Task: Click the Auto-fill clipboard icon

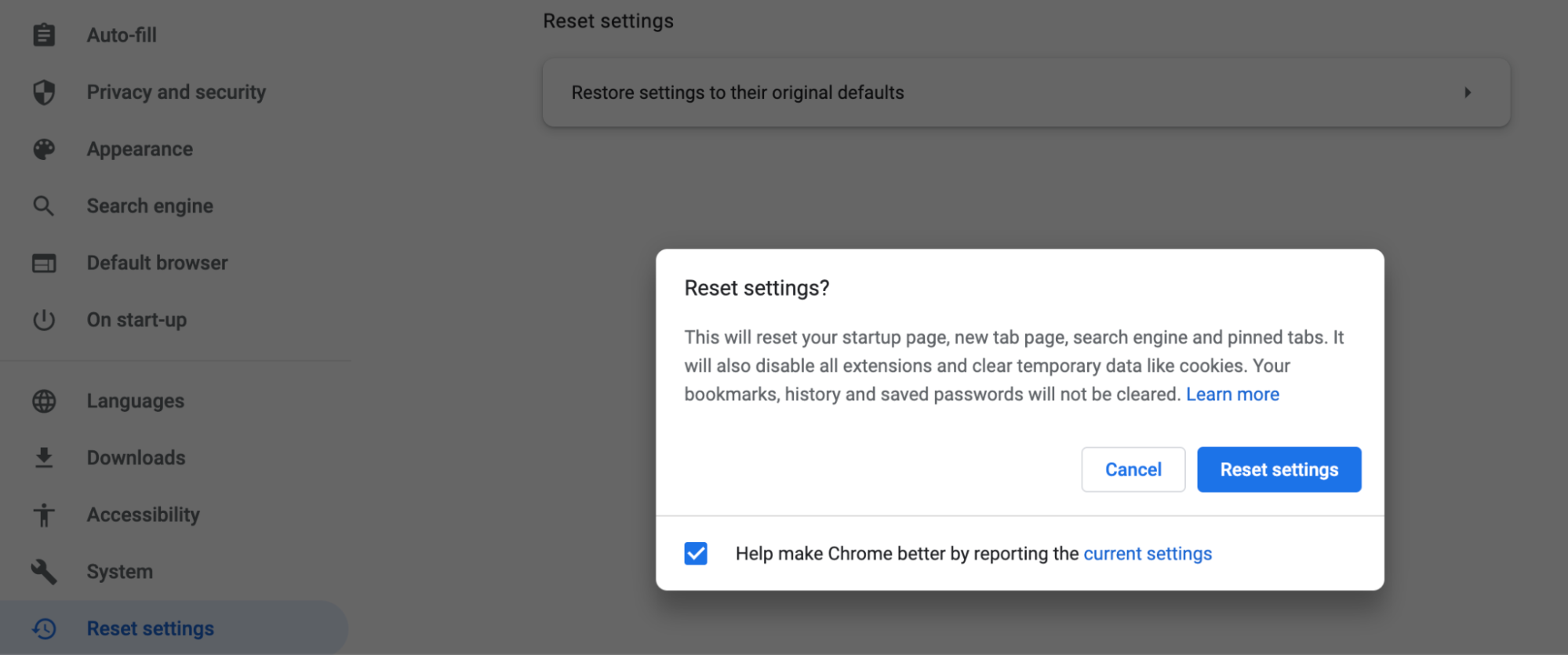Action: [x=44, y=35]
